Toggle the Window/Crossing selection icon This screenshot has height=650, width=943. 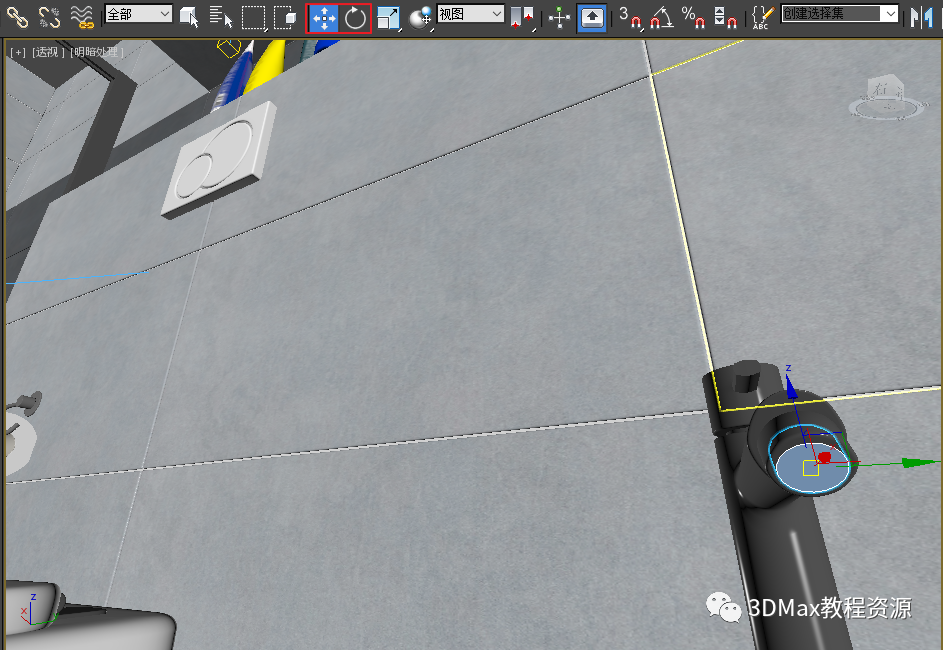click(x=284, y=17)
